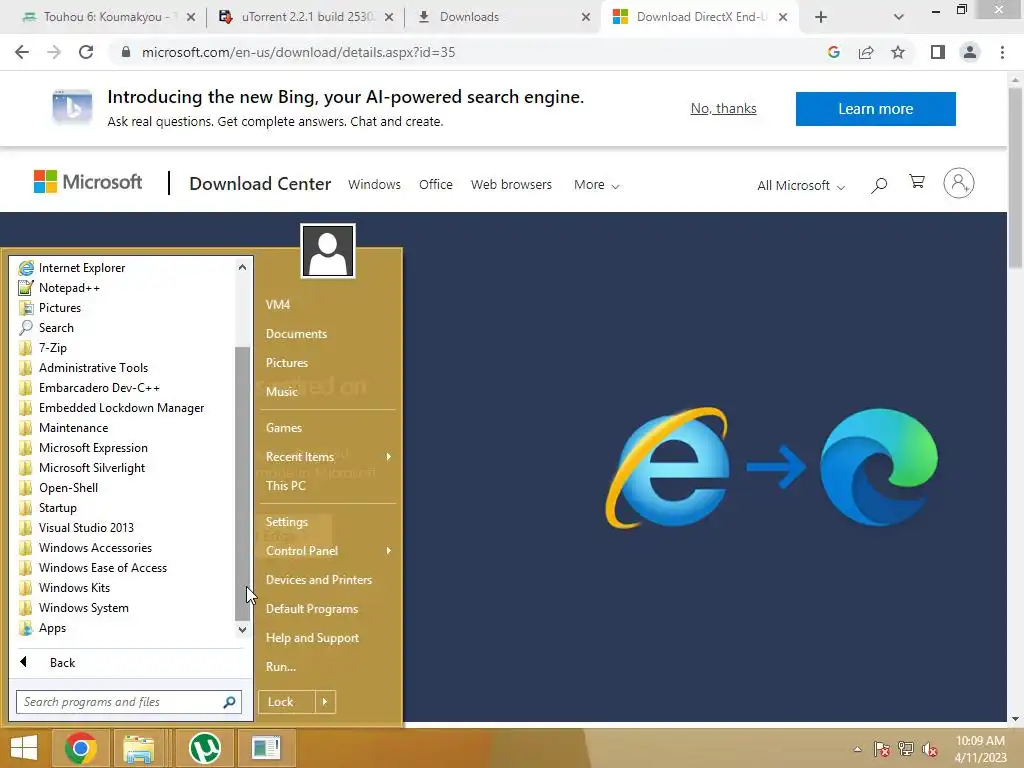
Task: Click the Share this page icon
Action: coord(866,52)
